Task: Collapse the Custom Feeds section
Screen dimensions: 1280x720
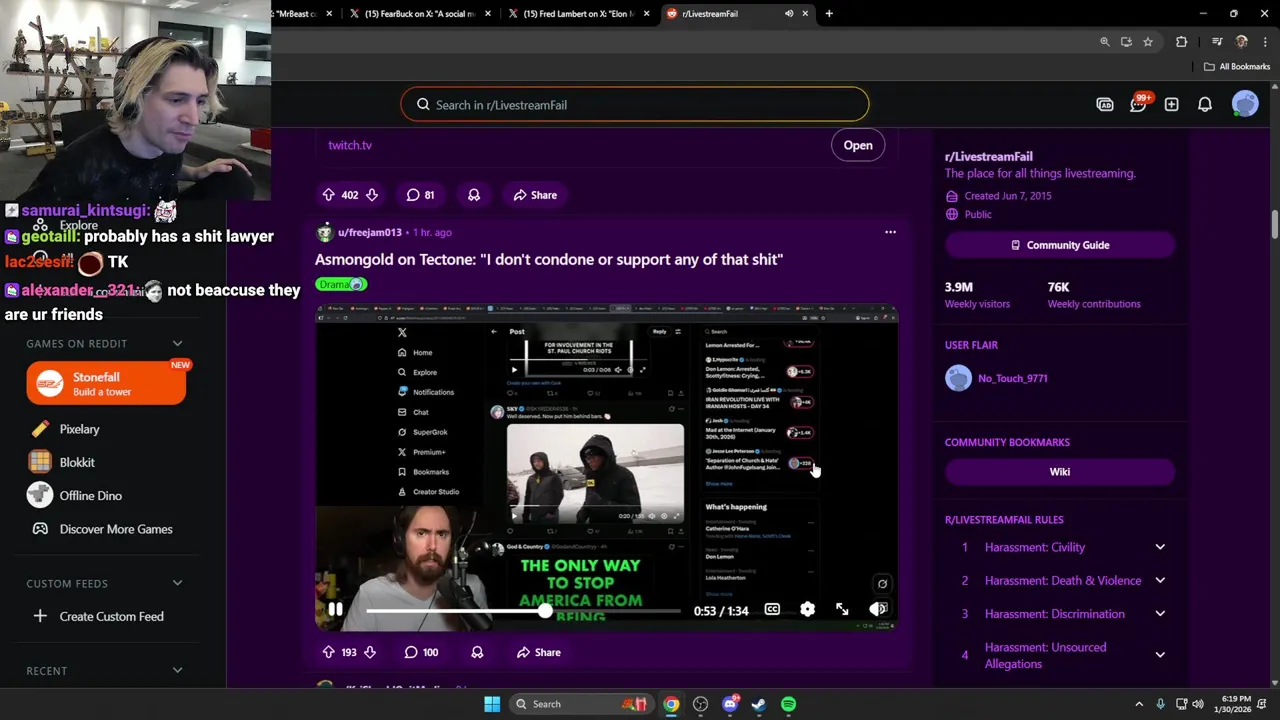Action: [x=177, y=583]
